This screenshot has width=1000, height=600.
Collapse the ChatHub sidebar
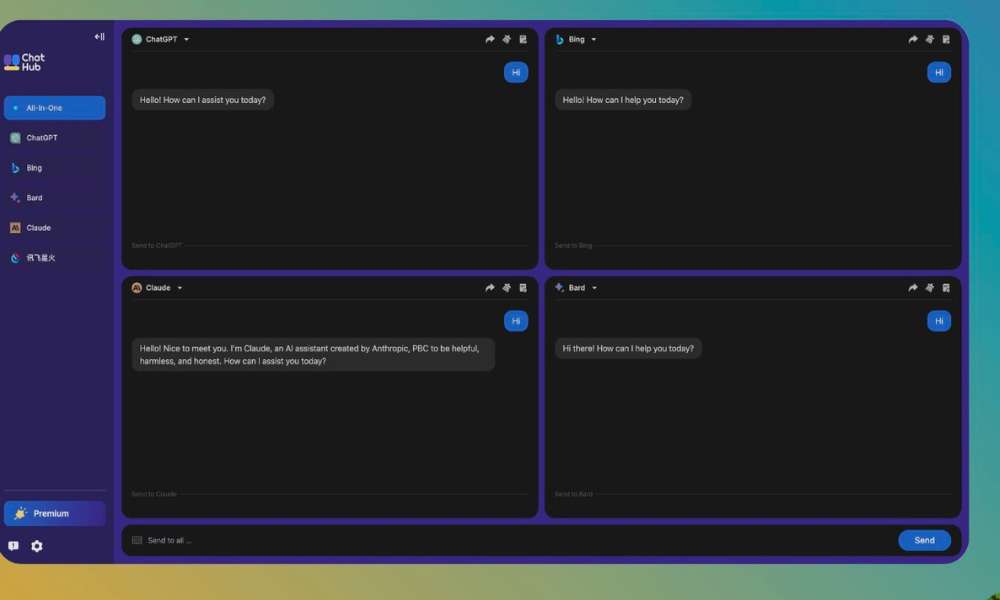tap(99, 37)
